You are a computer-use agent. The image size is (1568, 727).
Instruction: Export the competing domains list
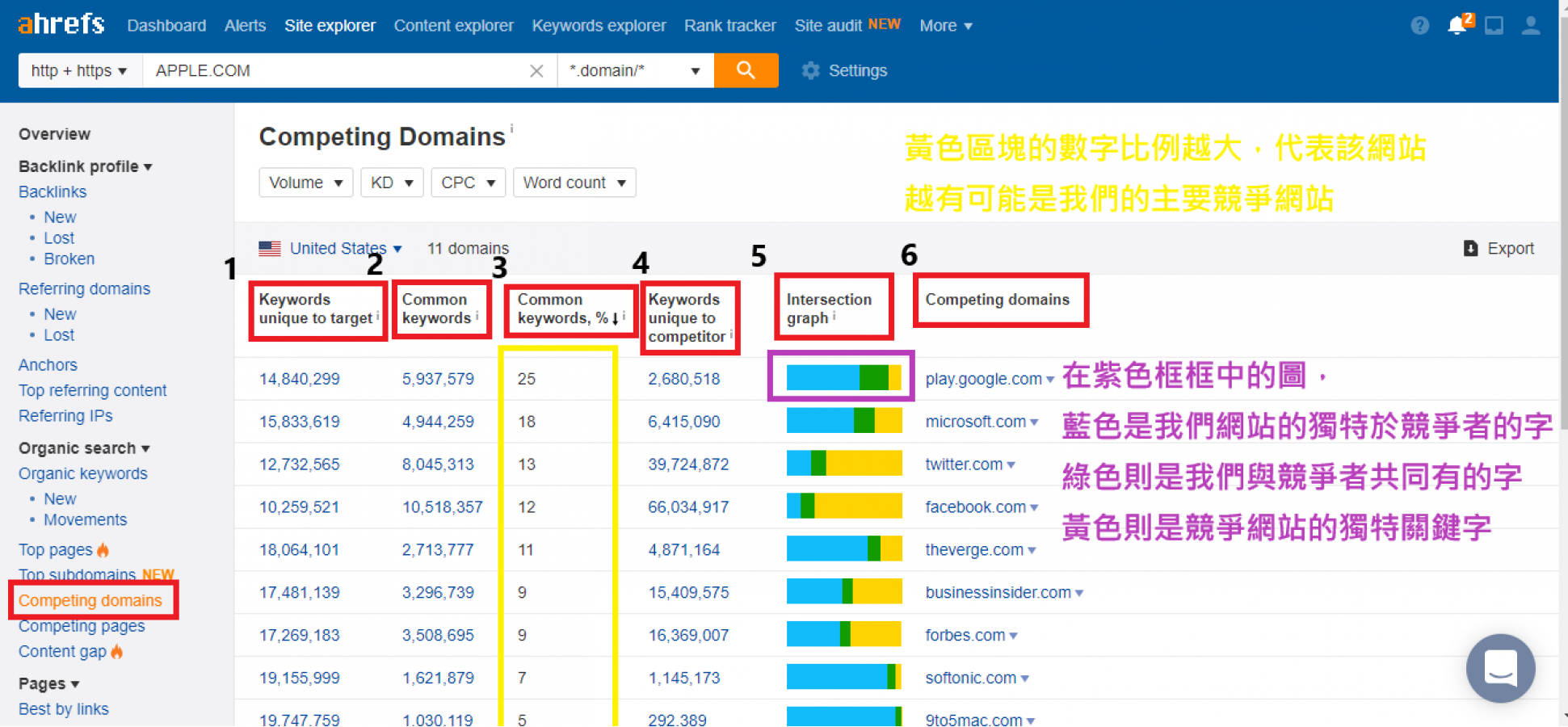tap(1499, 249)
